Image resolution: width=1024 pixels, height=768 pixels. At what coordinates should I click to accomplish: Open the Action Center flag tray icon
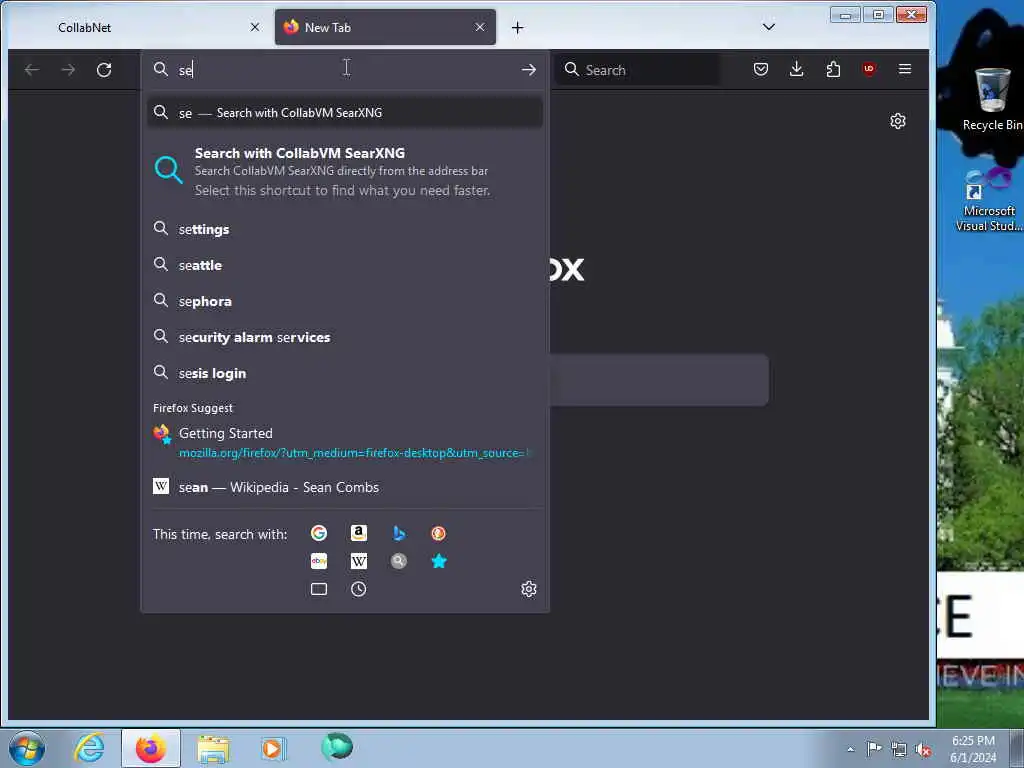point(874,749)
